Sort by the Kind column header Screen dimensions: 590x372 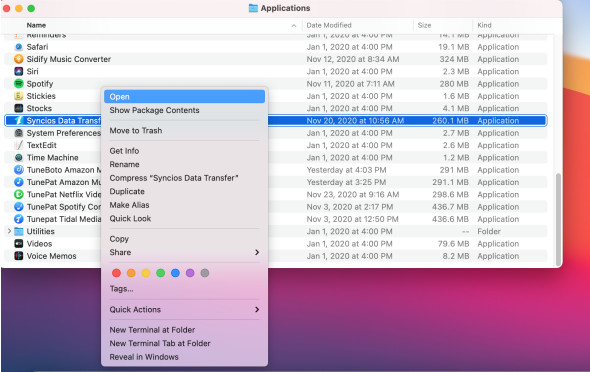click(484, 25)
